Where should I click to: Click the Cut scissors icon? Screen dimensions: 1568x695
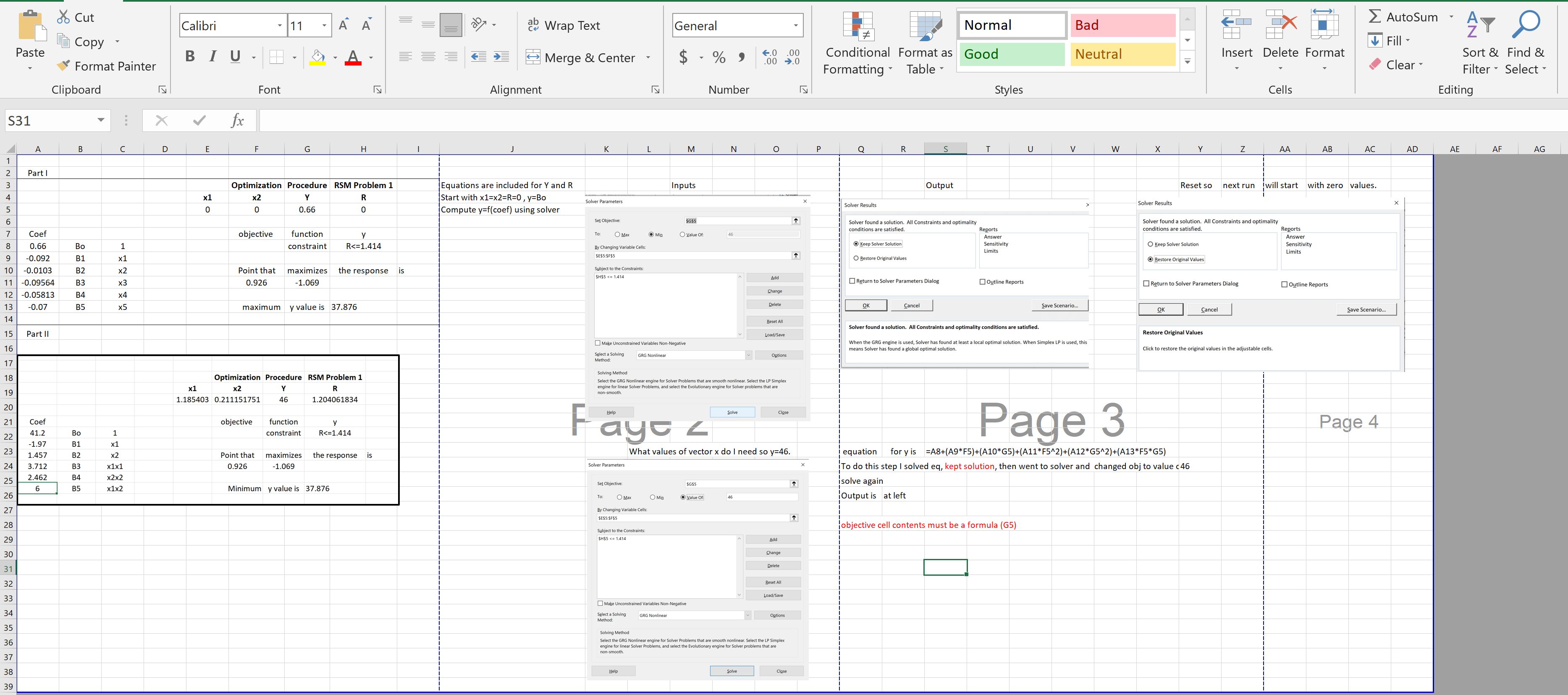[x=63, y=17]
